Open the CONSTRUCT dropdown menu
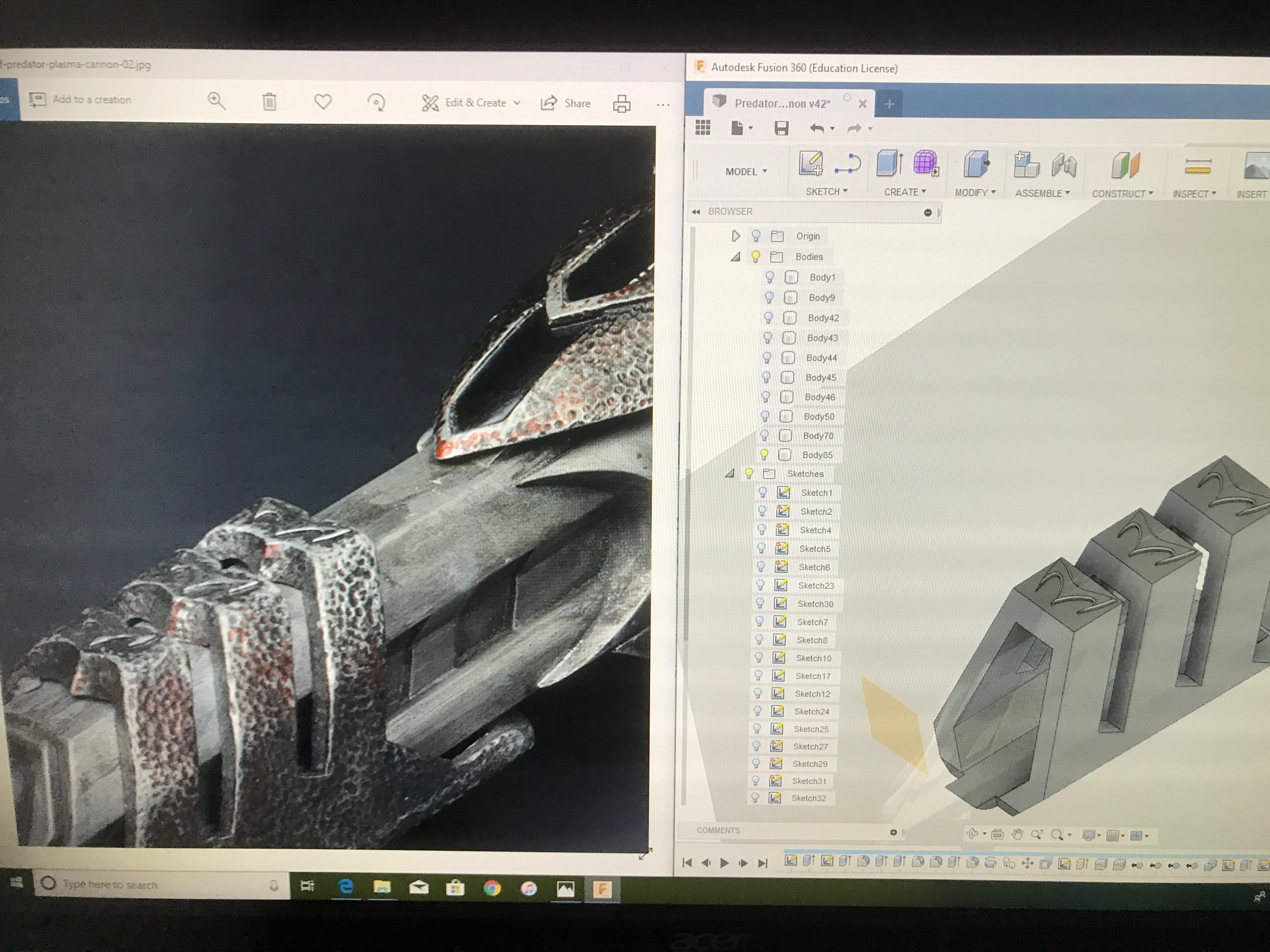1270x952 pixels. (1122, 194)
